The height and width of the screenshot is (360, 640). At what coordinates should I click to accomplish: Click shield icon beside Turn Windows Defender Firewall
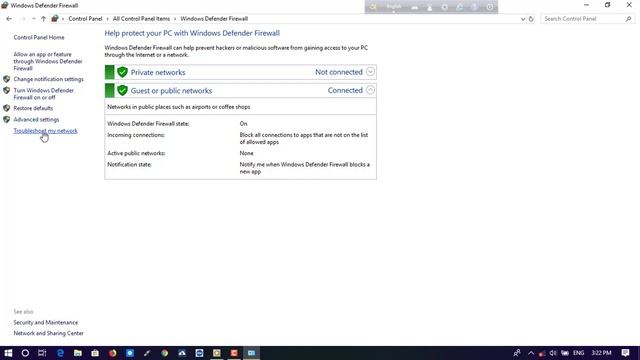(x=7, y=90)
